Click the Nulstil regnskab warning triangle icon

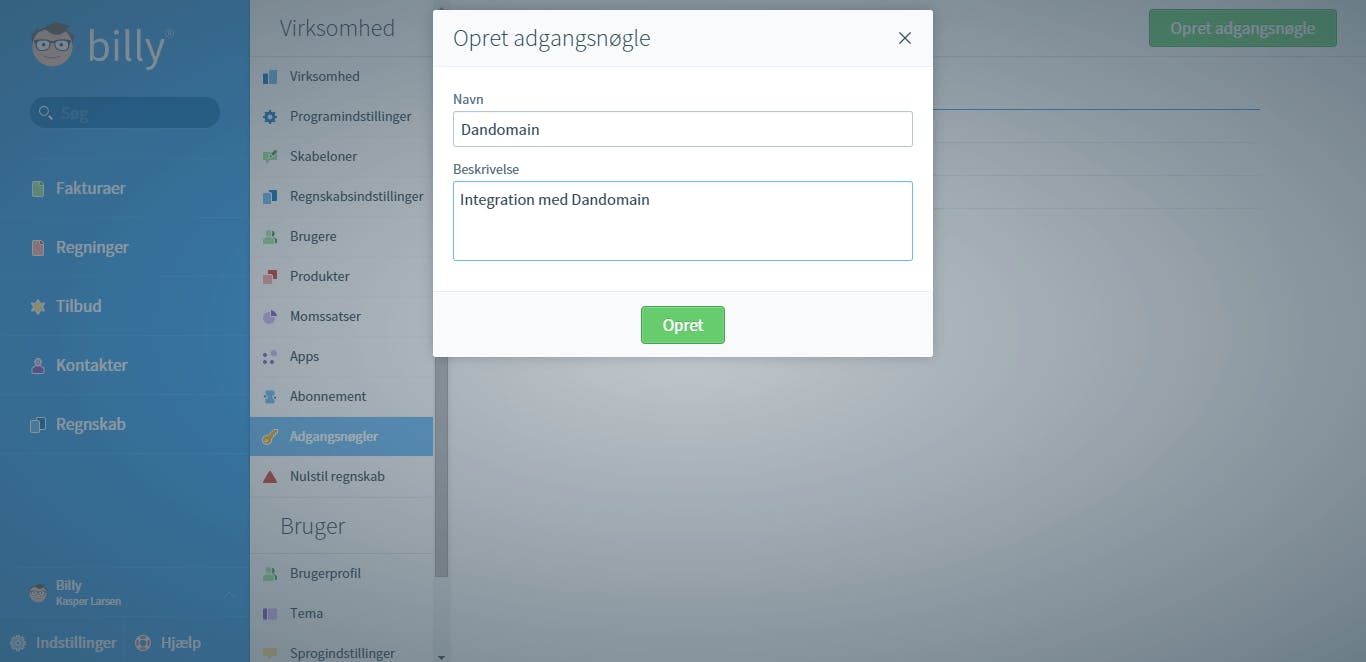pyautogui.click(x=270, y=477)
